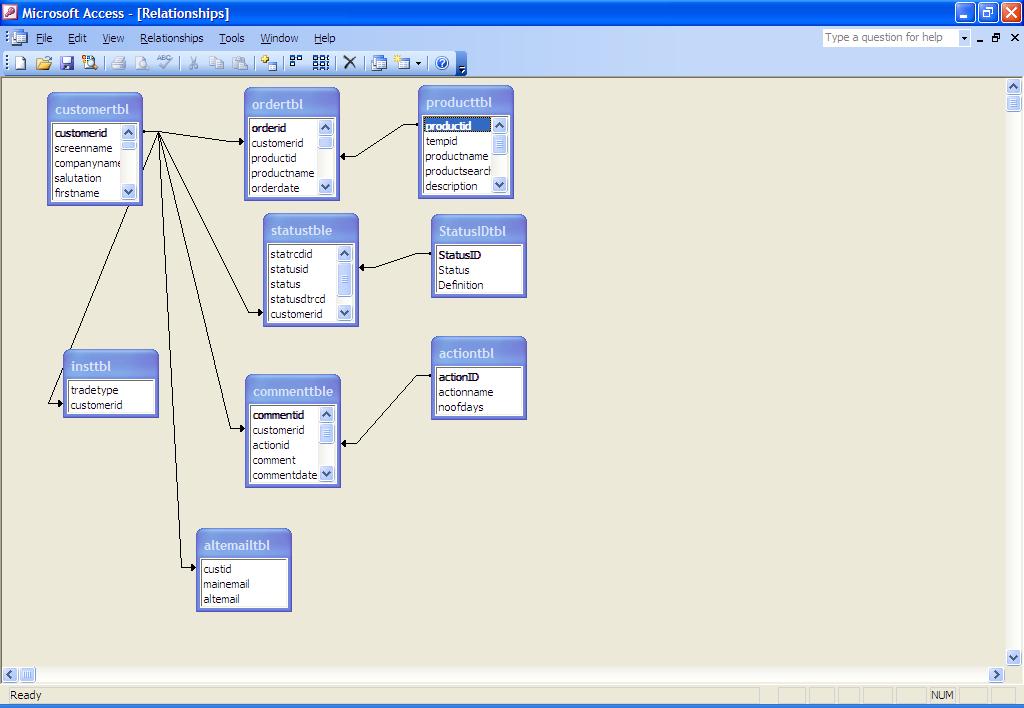This screenshot has height=708, width=1024.
Task: Open the New Object dropdown arrow
Action: click(x=418, y=63)
